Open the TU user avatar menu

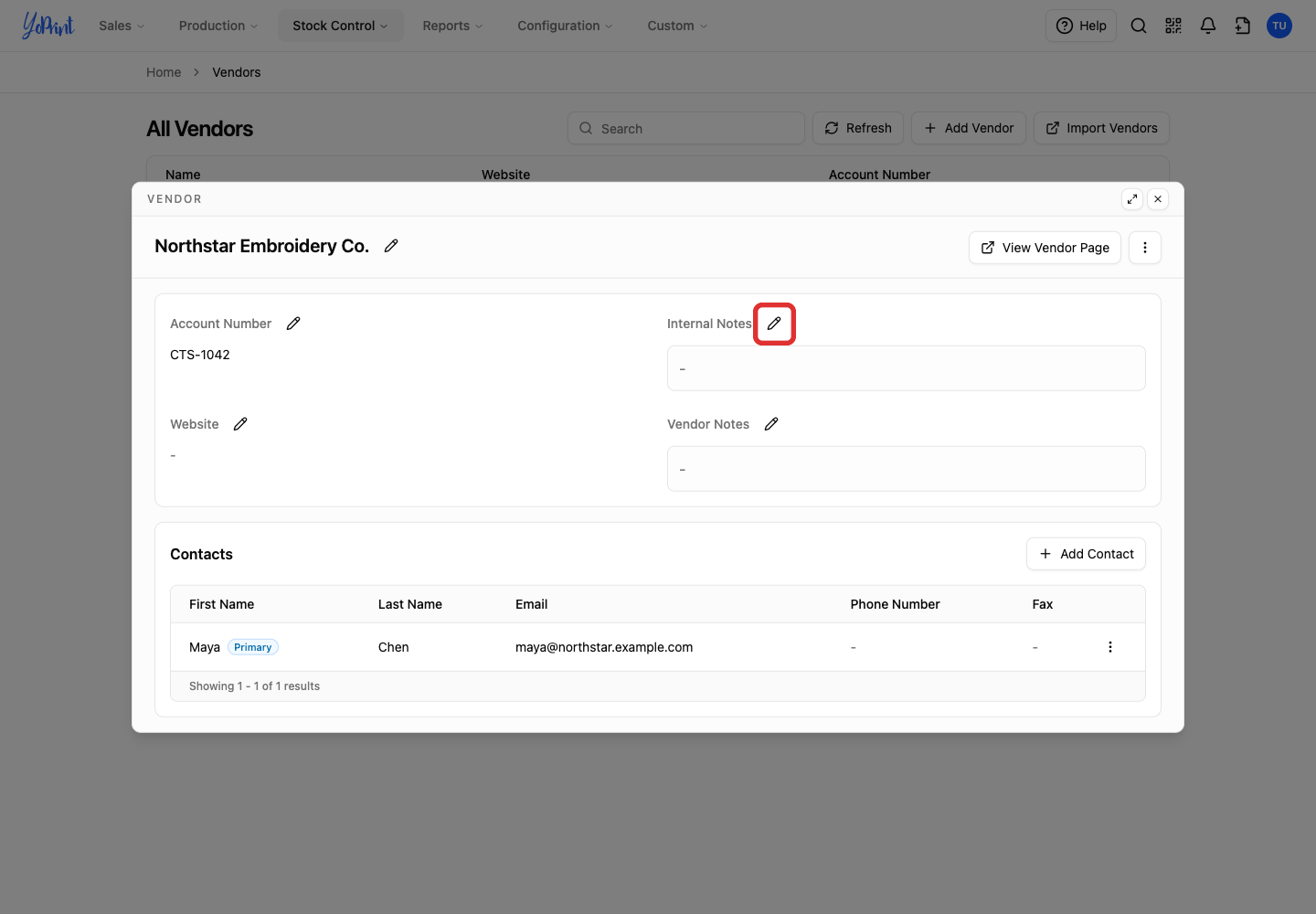click(x=1279, y=26)
